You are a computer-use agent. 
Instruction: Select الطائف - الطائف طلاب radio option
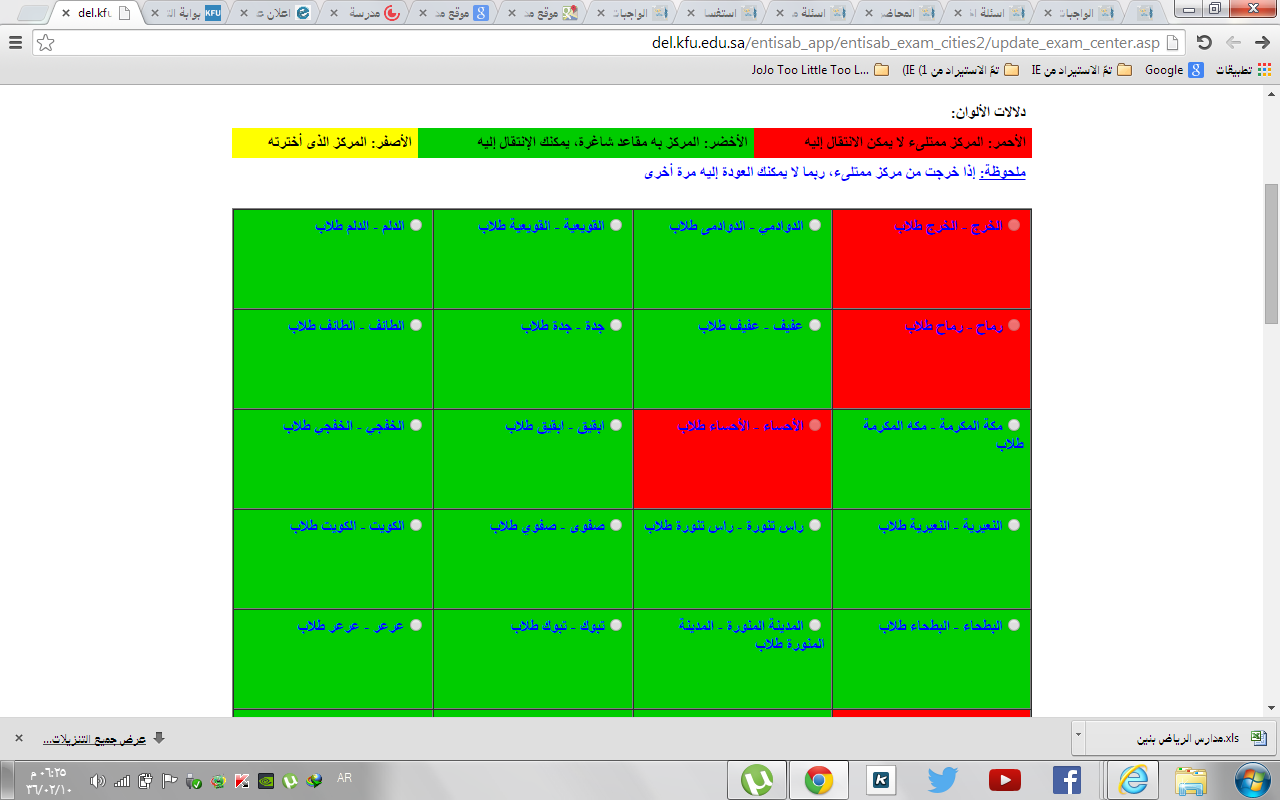coord(416,325)
